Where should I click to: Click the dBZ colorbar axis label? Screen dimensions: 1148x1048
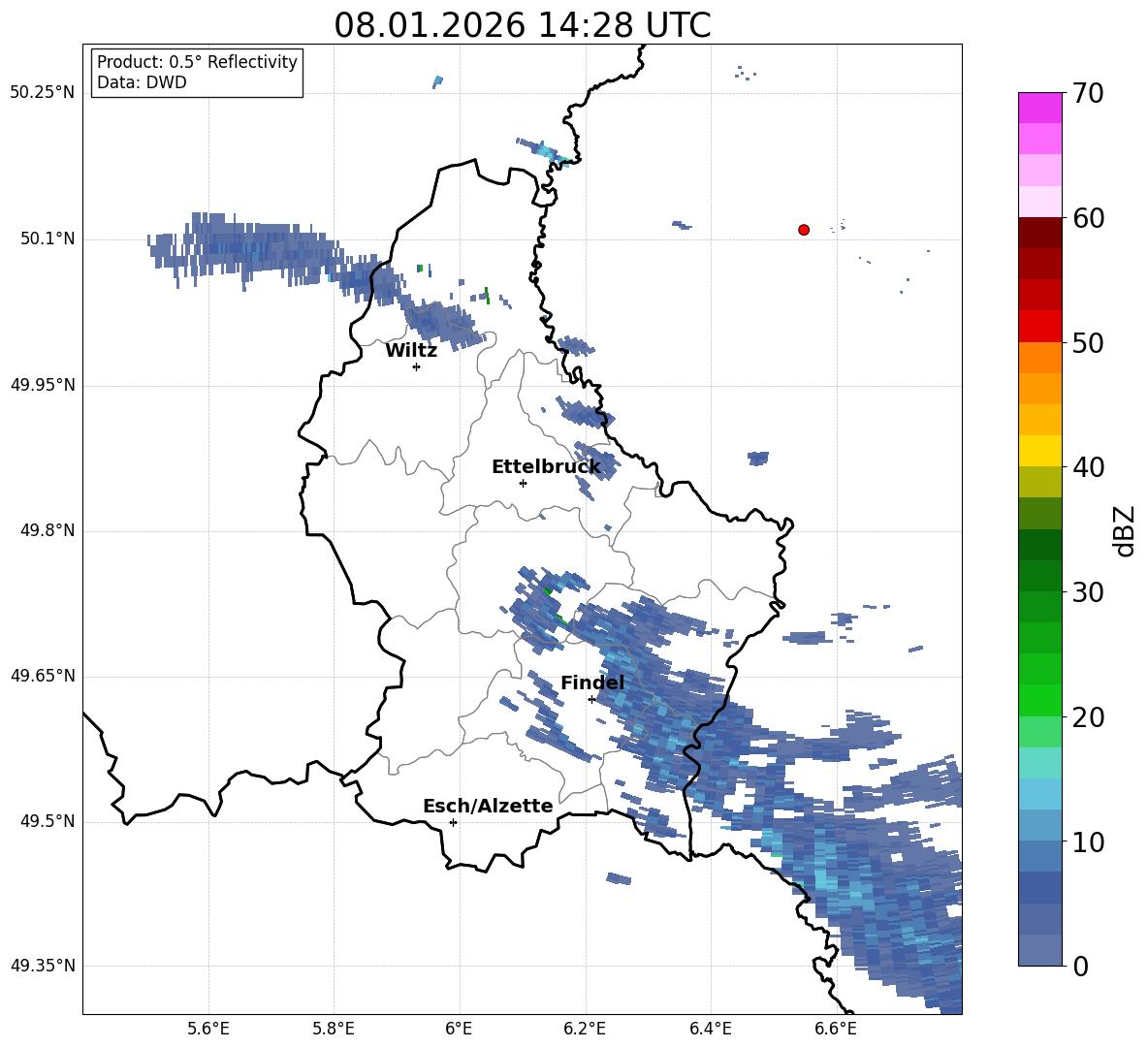(1123, 530)
